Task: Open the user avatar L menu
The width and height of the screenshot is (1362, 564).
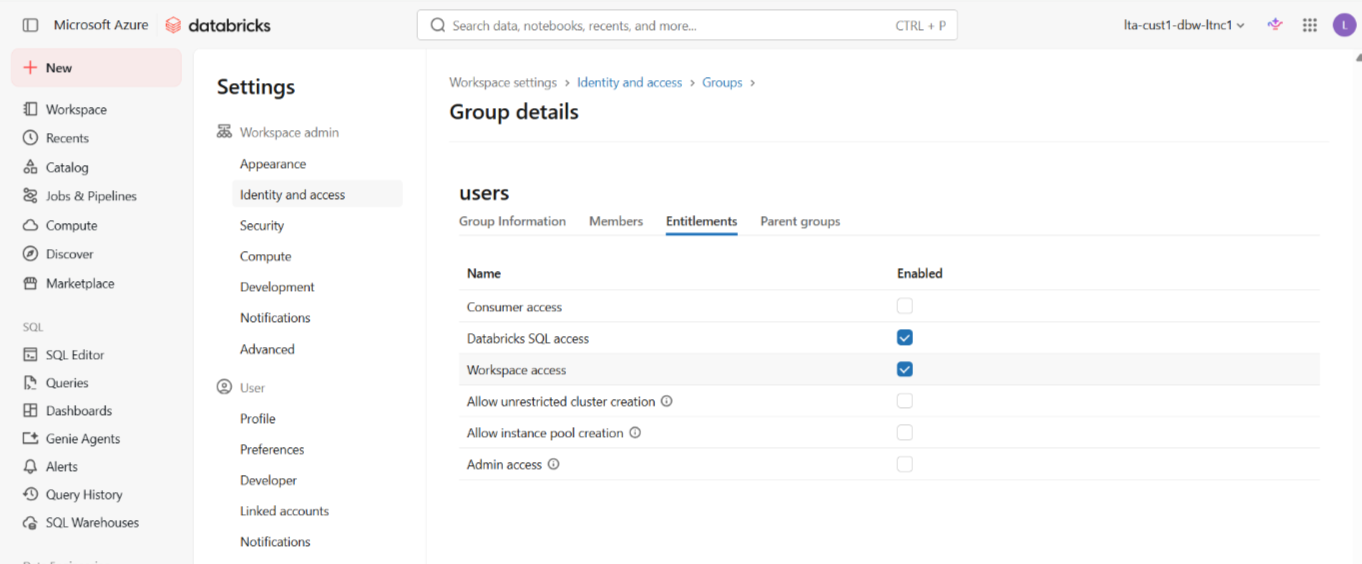Action: [1344, 25]
